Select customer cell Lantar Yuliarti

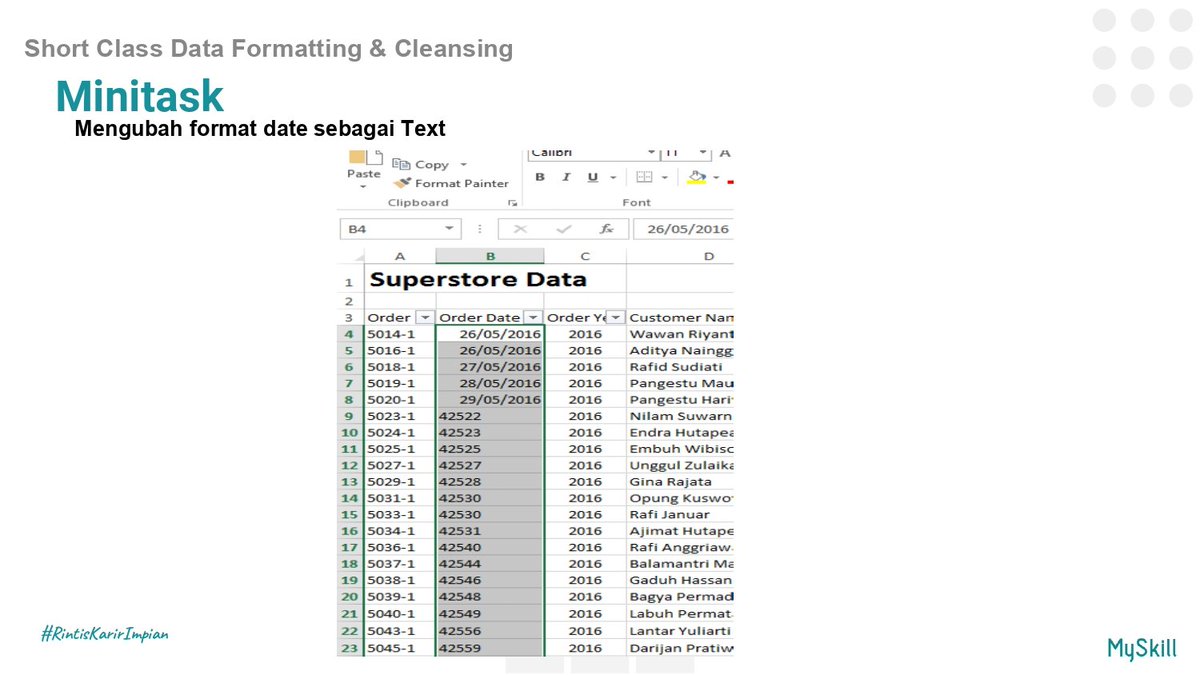click(x=680, y=631)
